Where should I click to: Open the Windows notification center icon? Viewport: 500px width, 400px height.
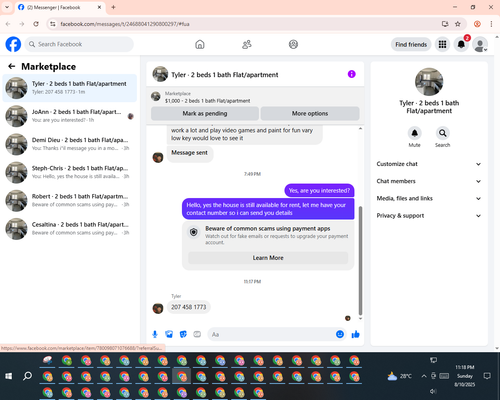tap(487, 376)
